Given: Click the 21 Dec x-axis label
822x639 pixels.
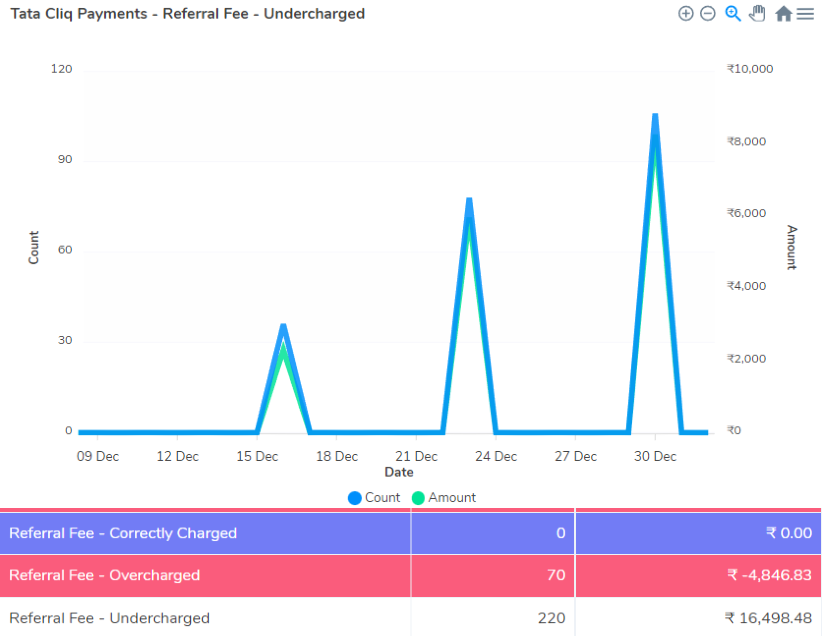Looking at the screenshot, I should tap(416, 457).
